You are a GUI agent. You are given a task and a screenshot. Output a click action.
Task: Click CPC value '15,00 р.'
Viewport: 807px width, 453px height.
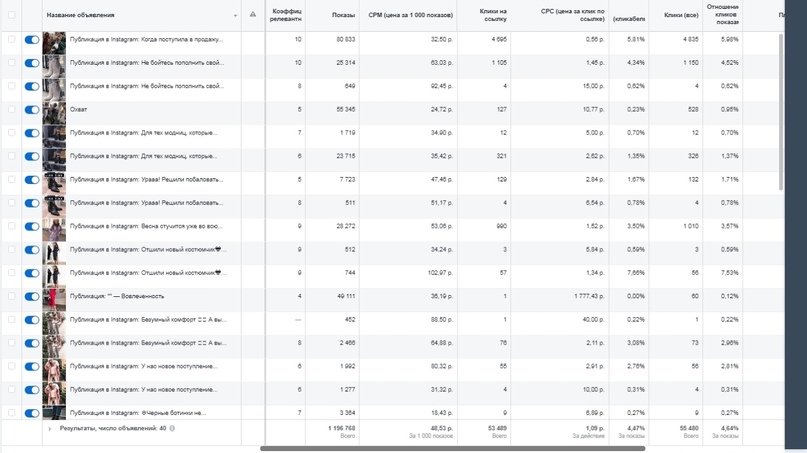(x=593, y=86)
